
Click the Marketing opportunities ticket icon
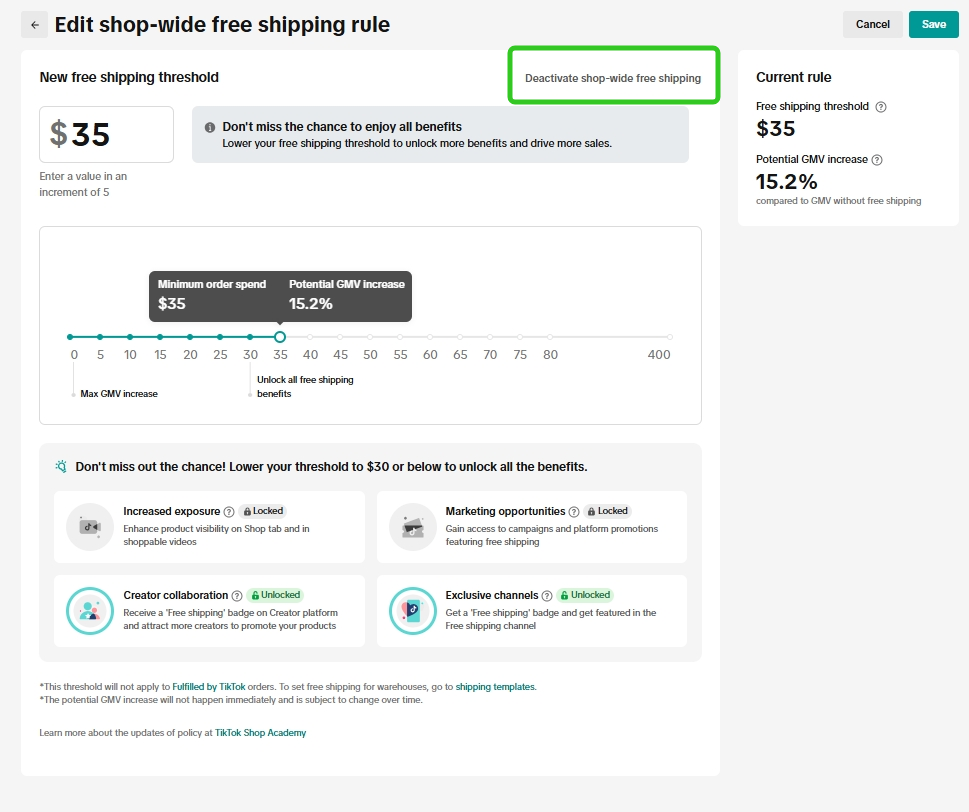412,527
